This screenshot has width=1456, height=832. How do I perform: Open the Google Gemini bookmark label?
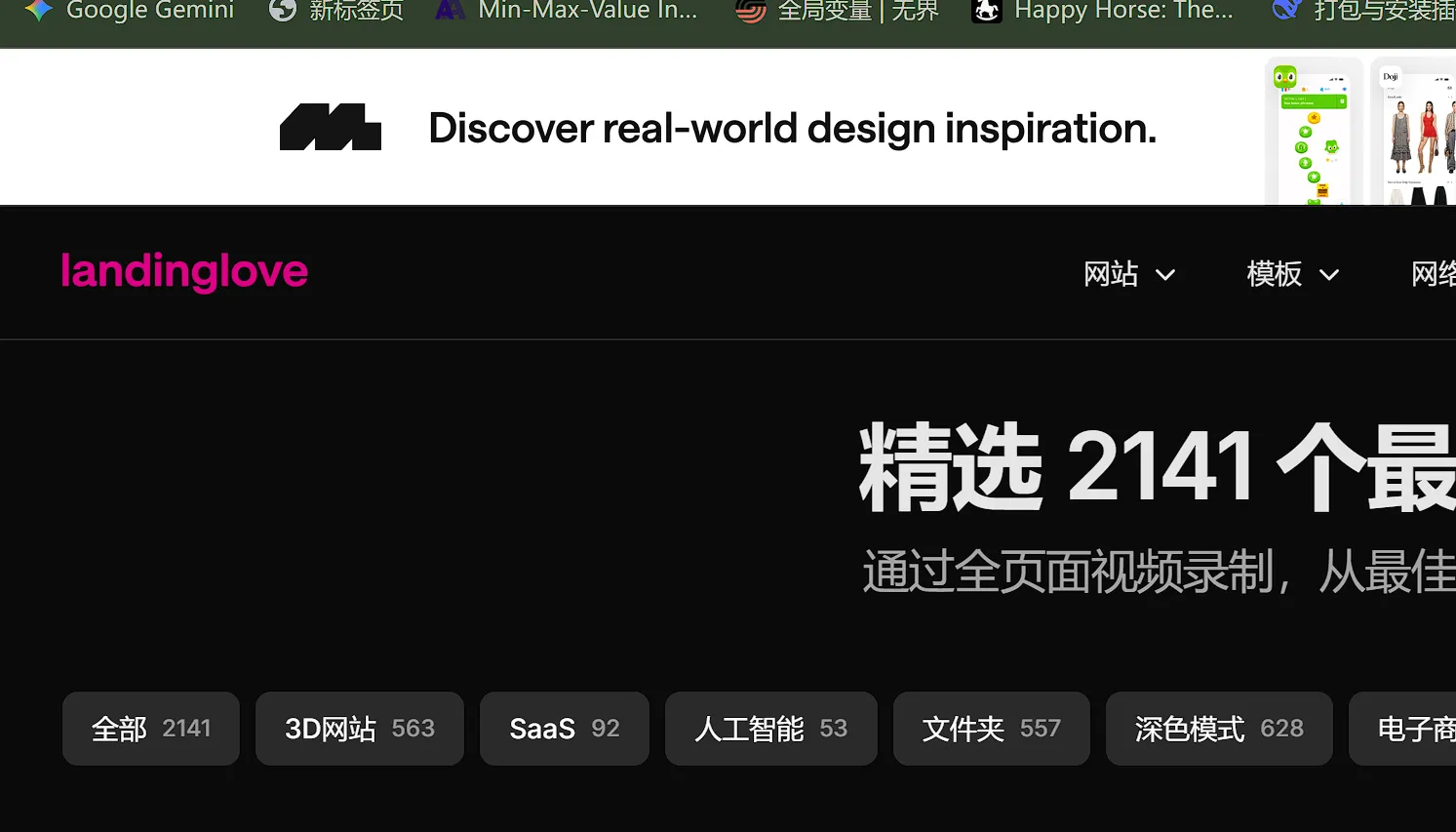(150, 10)
